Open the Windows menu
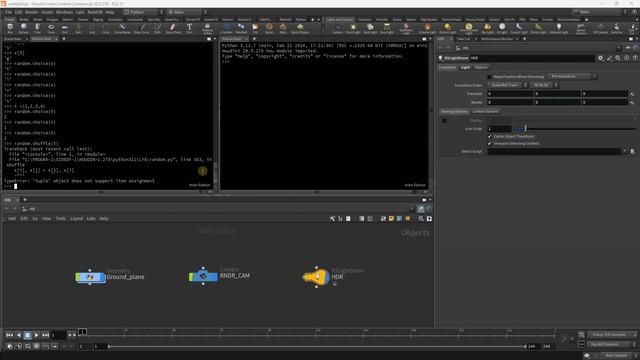Screen dimensions: 640x360 [x=64, y=12]
